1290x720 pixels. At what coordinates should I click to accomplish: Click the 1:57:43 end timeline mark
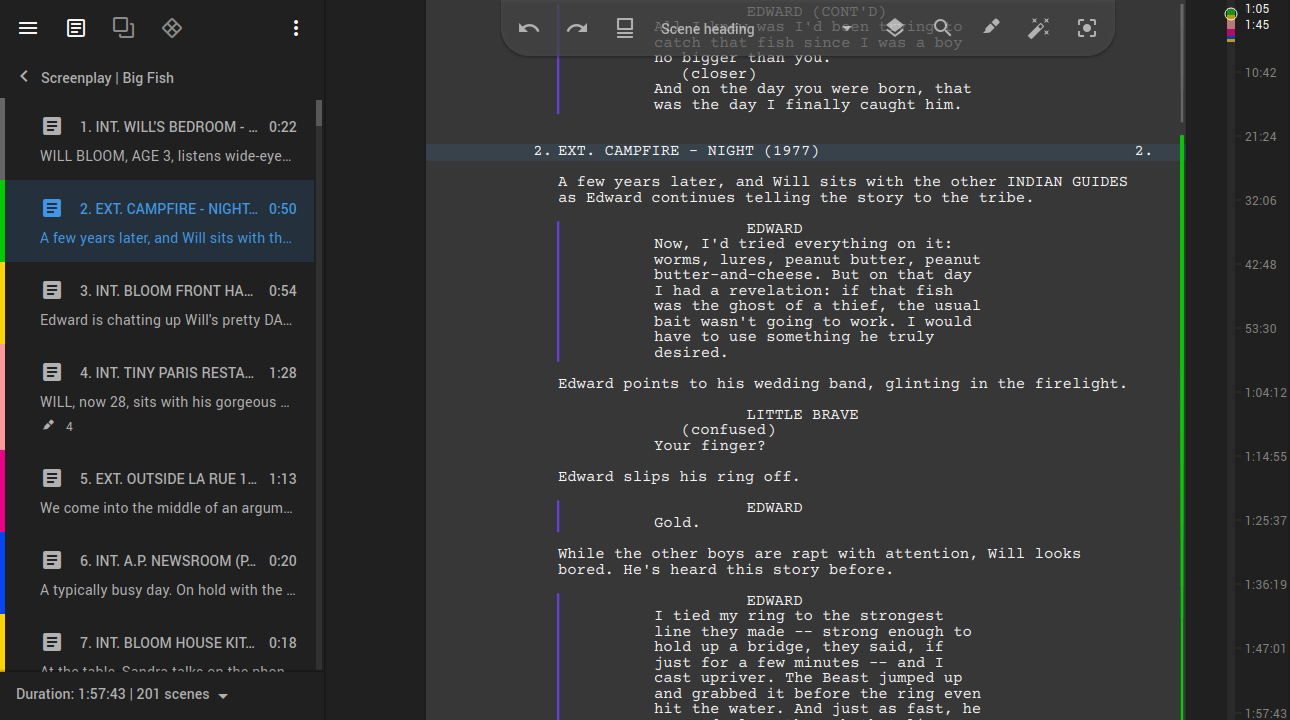[1264, 713]
